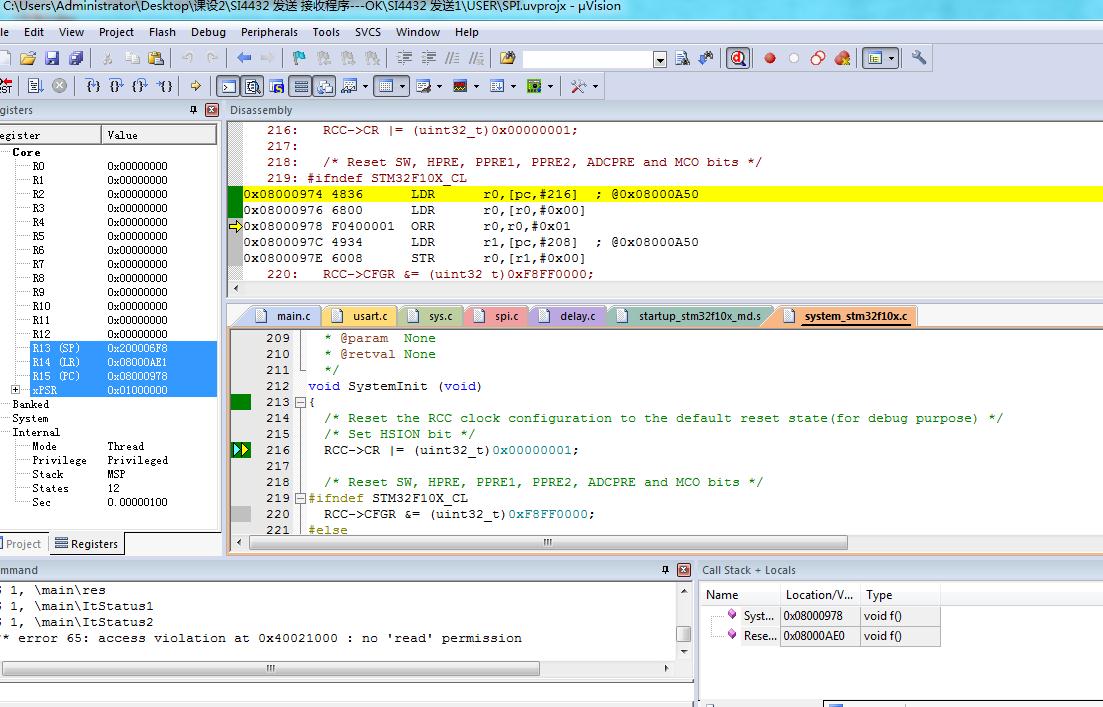Open the Toolbox dropdown arrow
Screen dimensions: 1103x707
595,86
